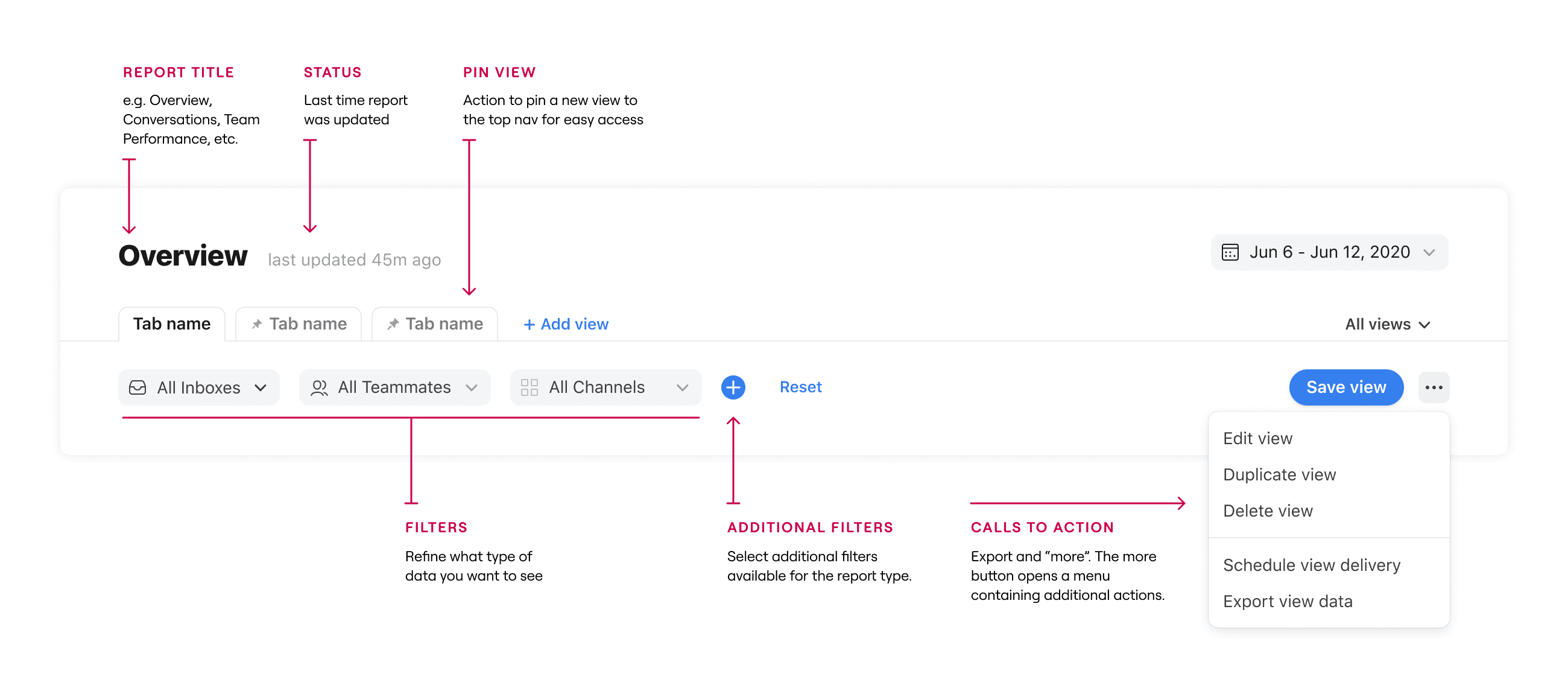This screenshot has height=688, width=1568.
Task: Click the teammates people icon
Action: pos(319,387)
